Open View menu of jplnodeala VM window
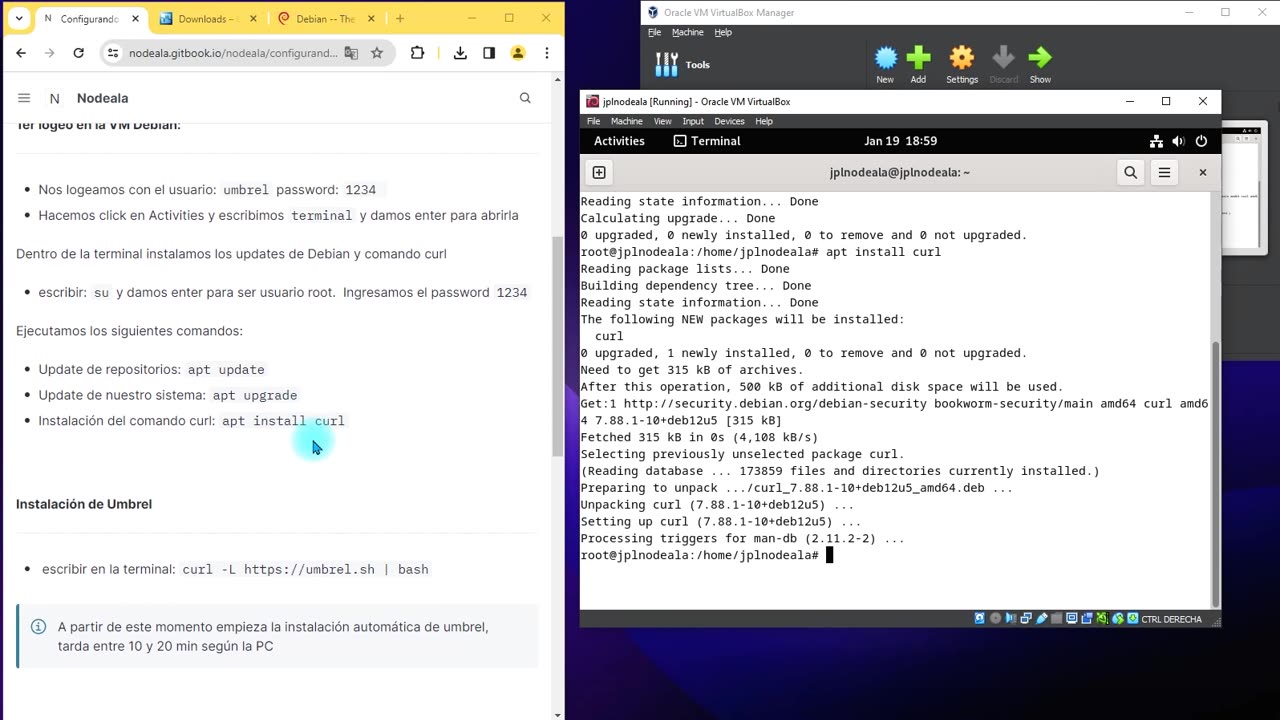 click(x=663, y=121)
